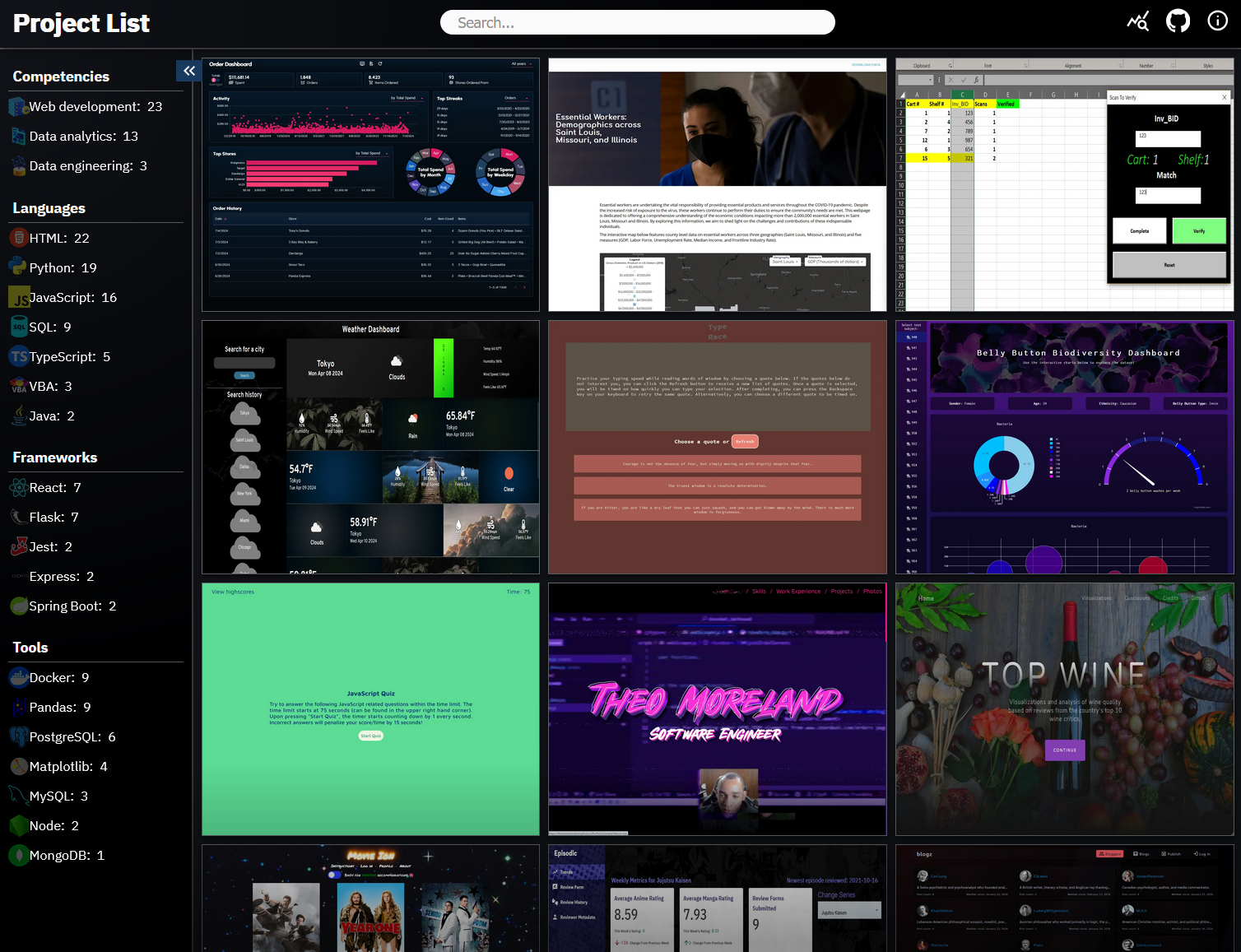The height and width of the screenshot is (952, 1241).
Task: Collapse the sidebar with double-chevron button
Action: pyautogui.click(x=189, y=71)
